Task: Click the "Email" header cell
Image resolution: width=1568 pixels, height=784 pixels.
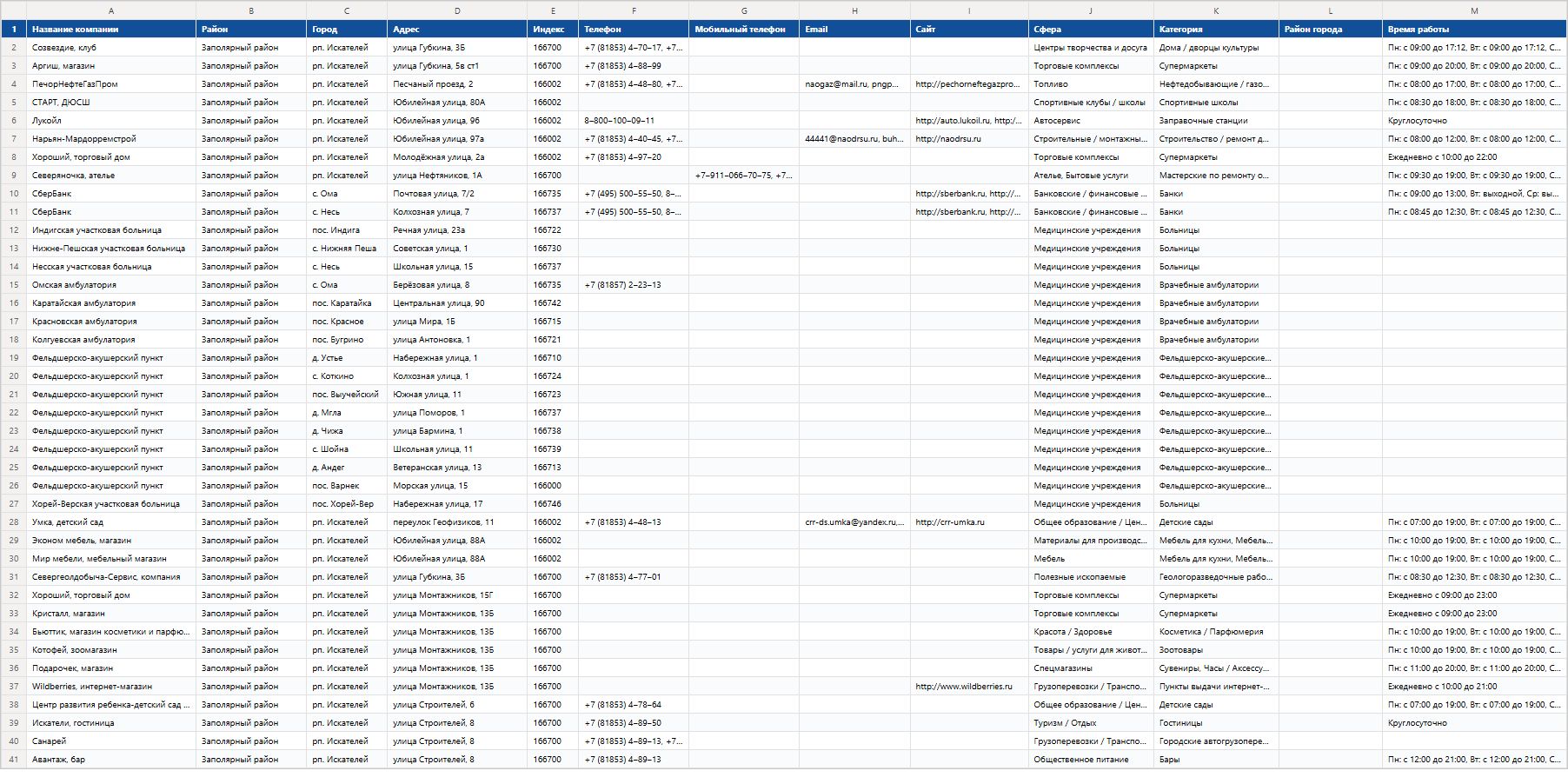Action: [x=854, y=30]
